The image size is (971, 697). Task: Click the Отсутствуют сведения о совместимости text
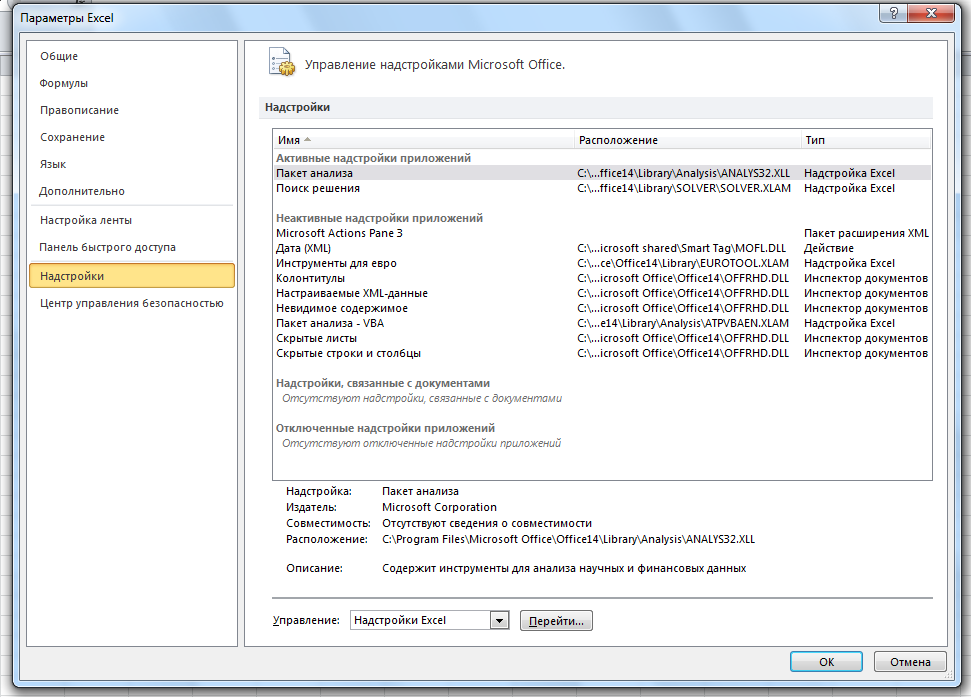click(x=487, y=524)
